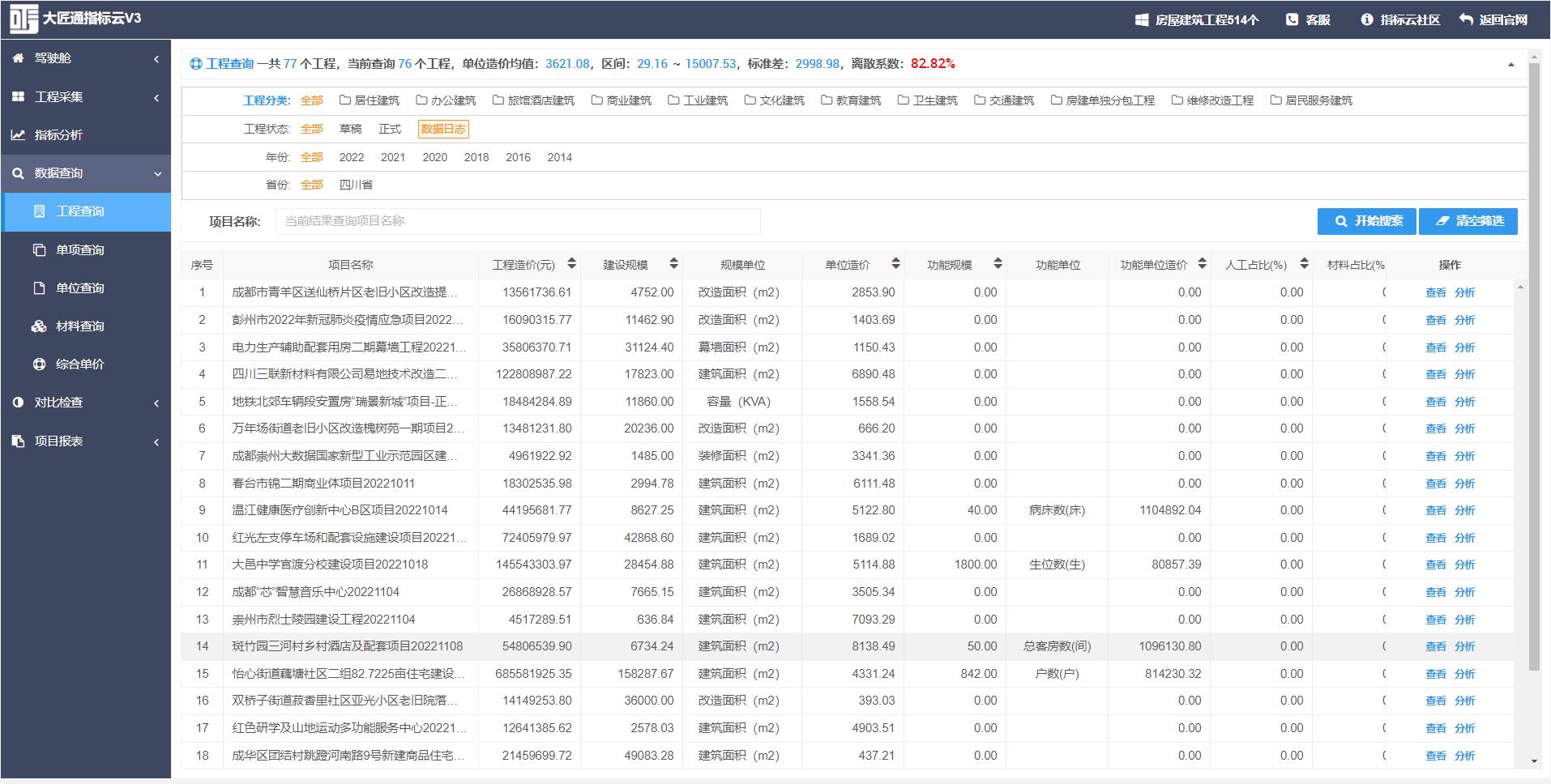
Task: Filter category 维修改造工程
Action: pyautogui.click(x=1212, y=100)
